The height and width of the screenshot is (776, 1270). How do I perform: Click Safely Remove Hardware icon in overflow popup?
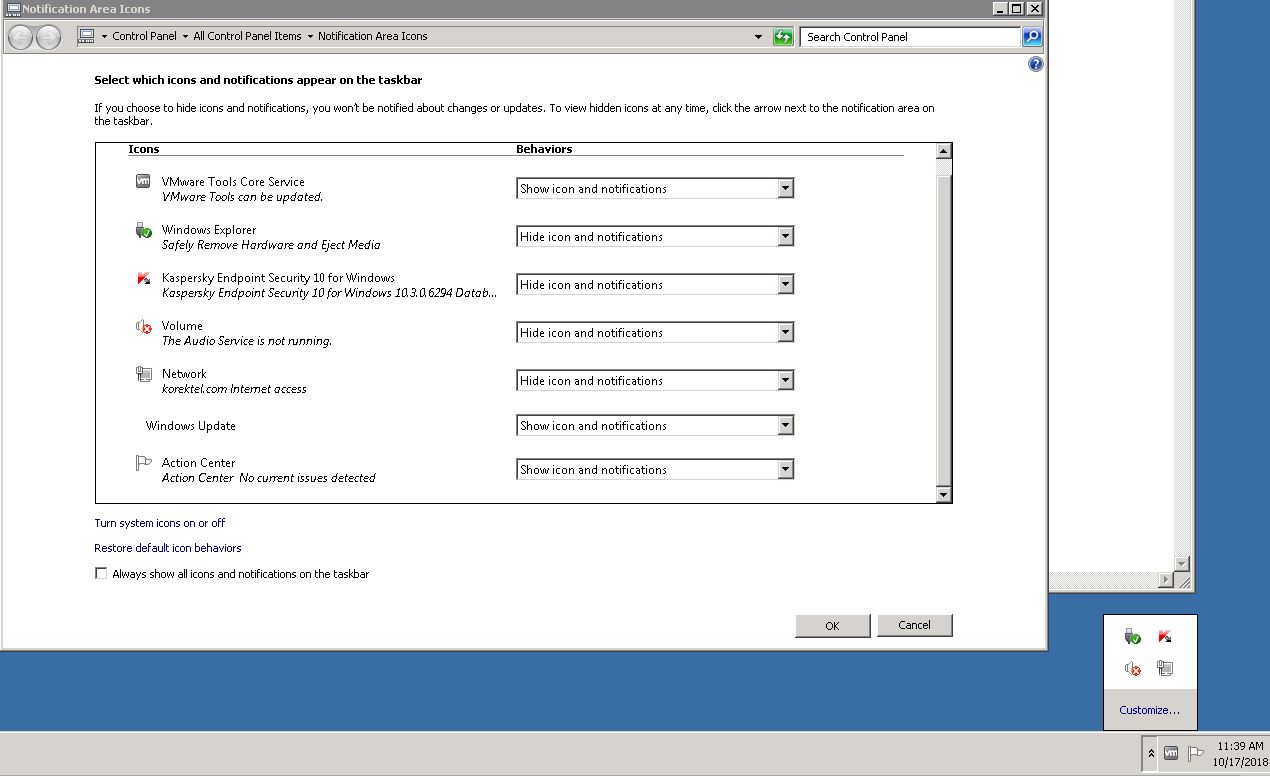[1132, 637]
